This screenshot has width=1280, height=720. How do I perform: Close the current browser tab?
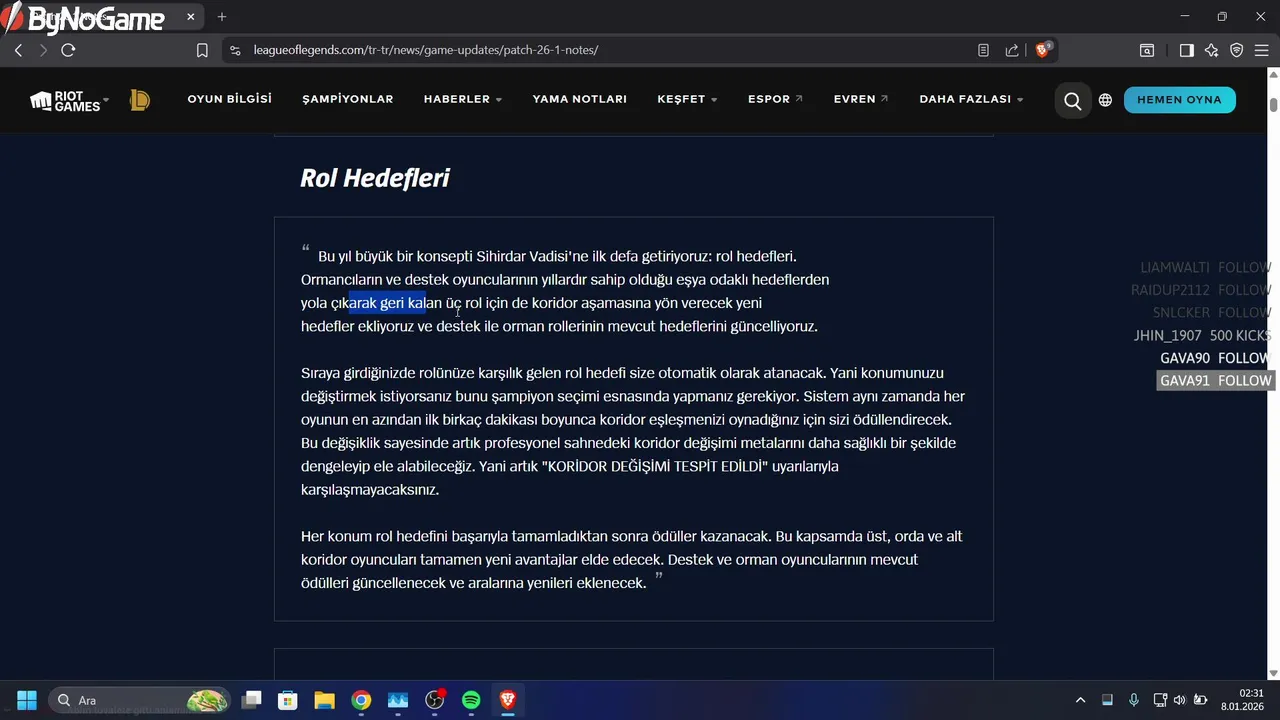pos(191,17)
